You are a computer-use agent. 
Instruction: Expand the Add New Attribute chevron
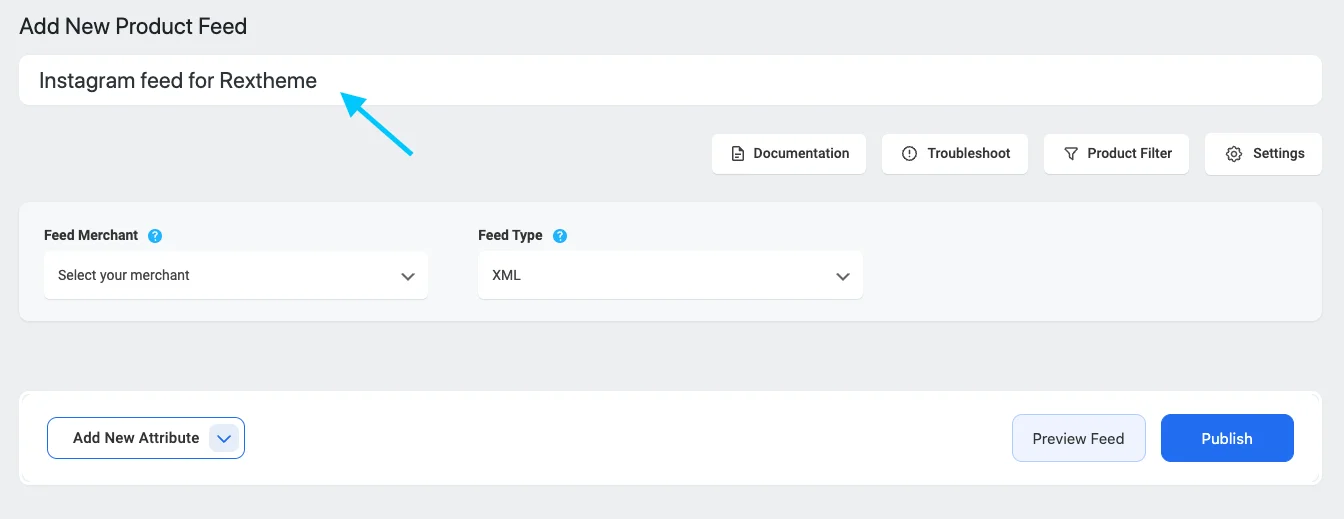pos(224,438)
